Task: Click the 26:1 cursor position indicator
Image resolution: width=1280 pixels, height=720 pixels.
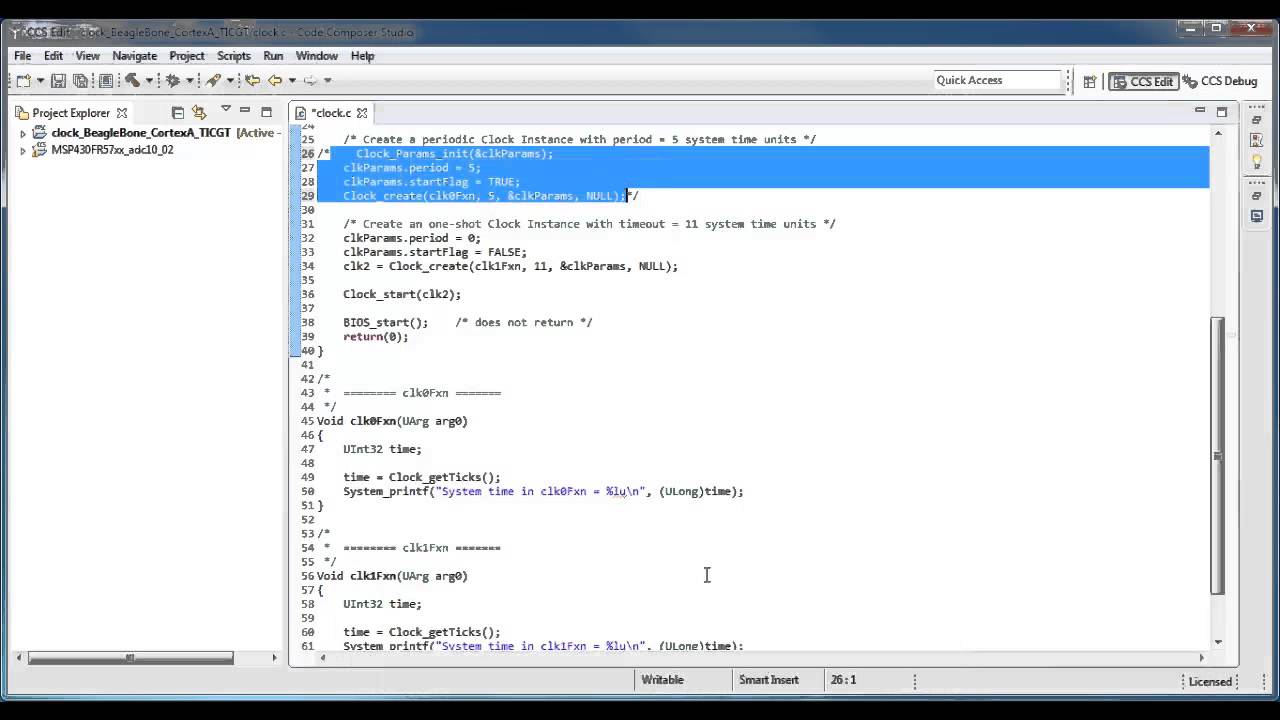Action: pos(843,680)
